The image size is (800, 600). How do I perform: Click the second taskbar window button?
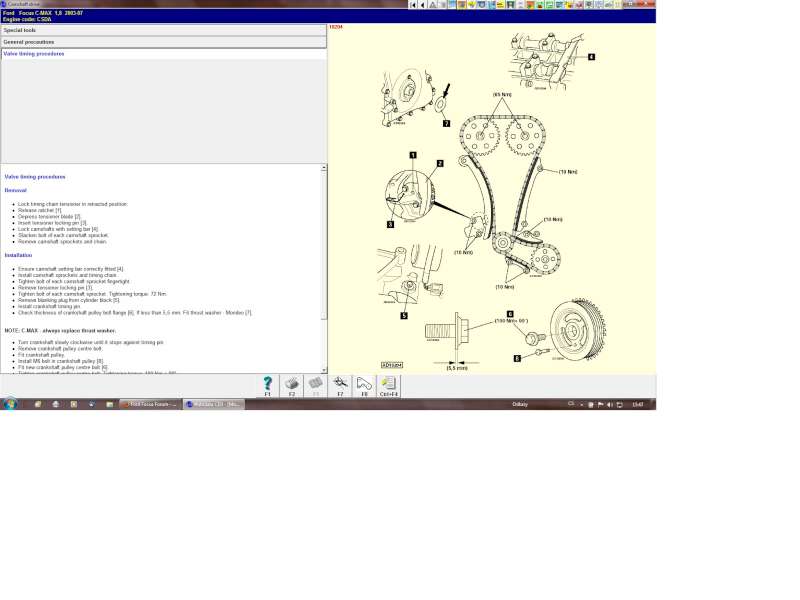(213, 404)
